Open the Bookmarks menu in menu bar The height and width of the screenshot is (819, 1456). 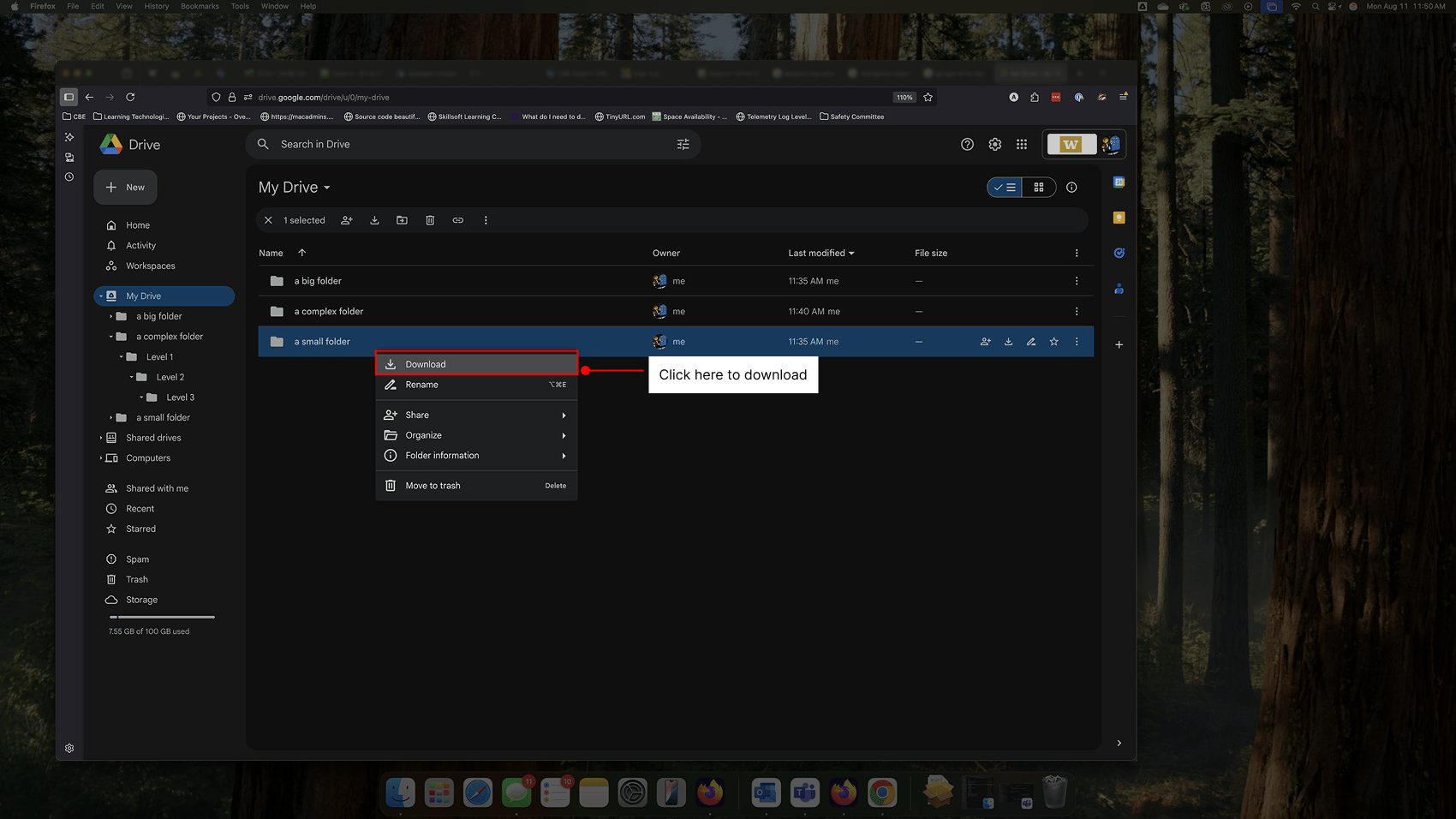point(199,6)
